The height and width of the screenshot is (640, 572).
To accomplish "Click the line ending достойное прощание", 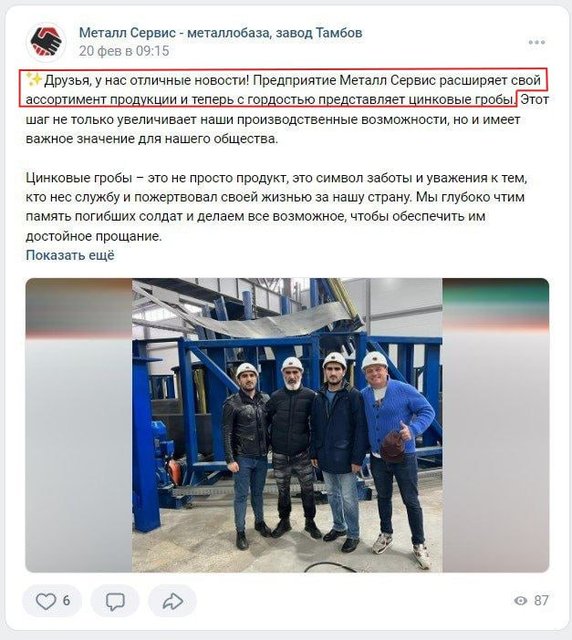I will (x=94, y=236).
